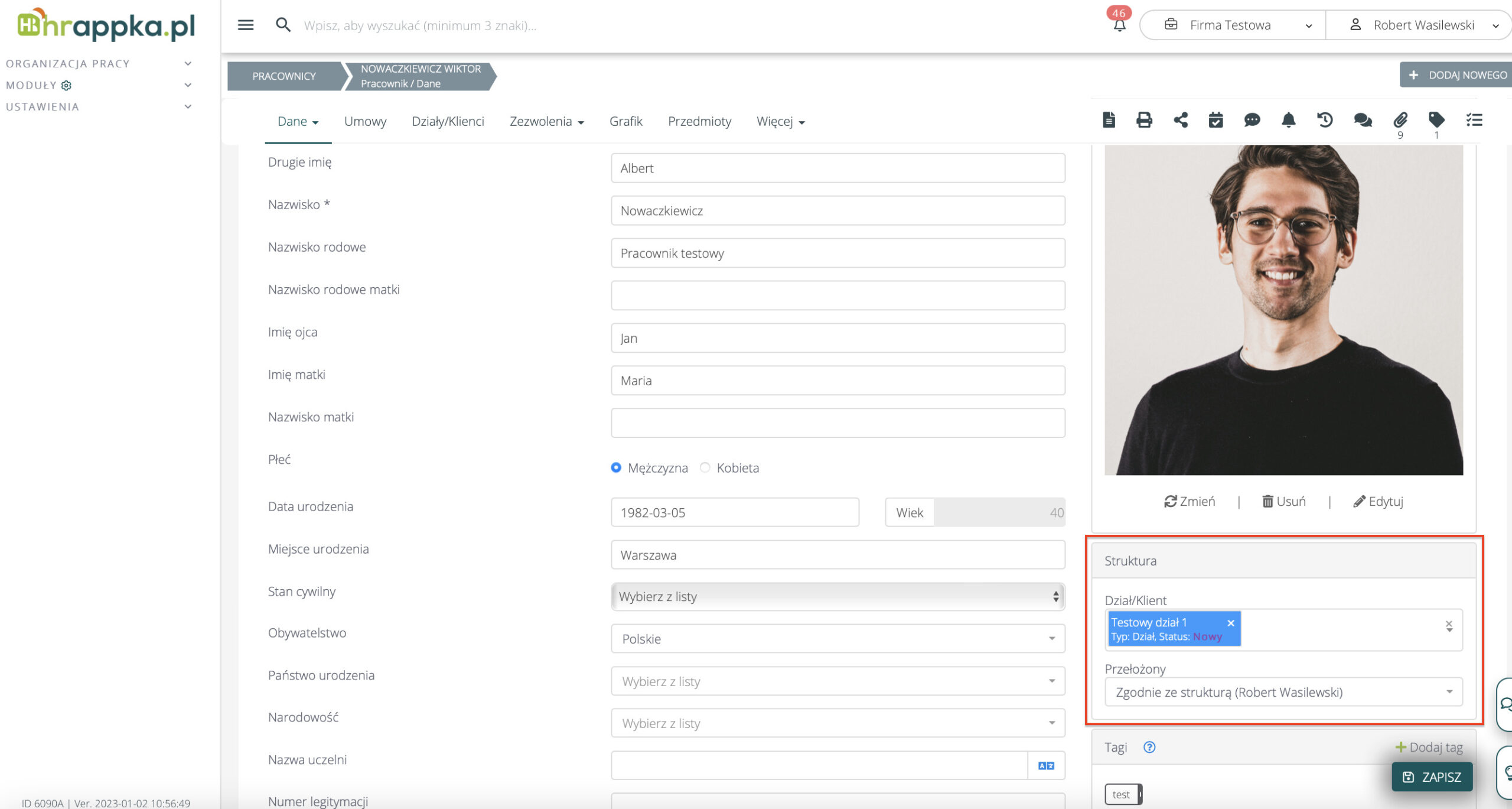Open the notifications bell with badge 46

[x=1119, y=25]
